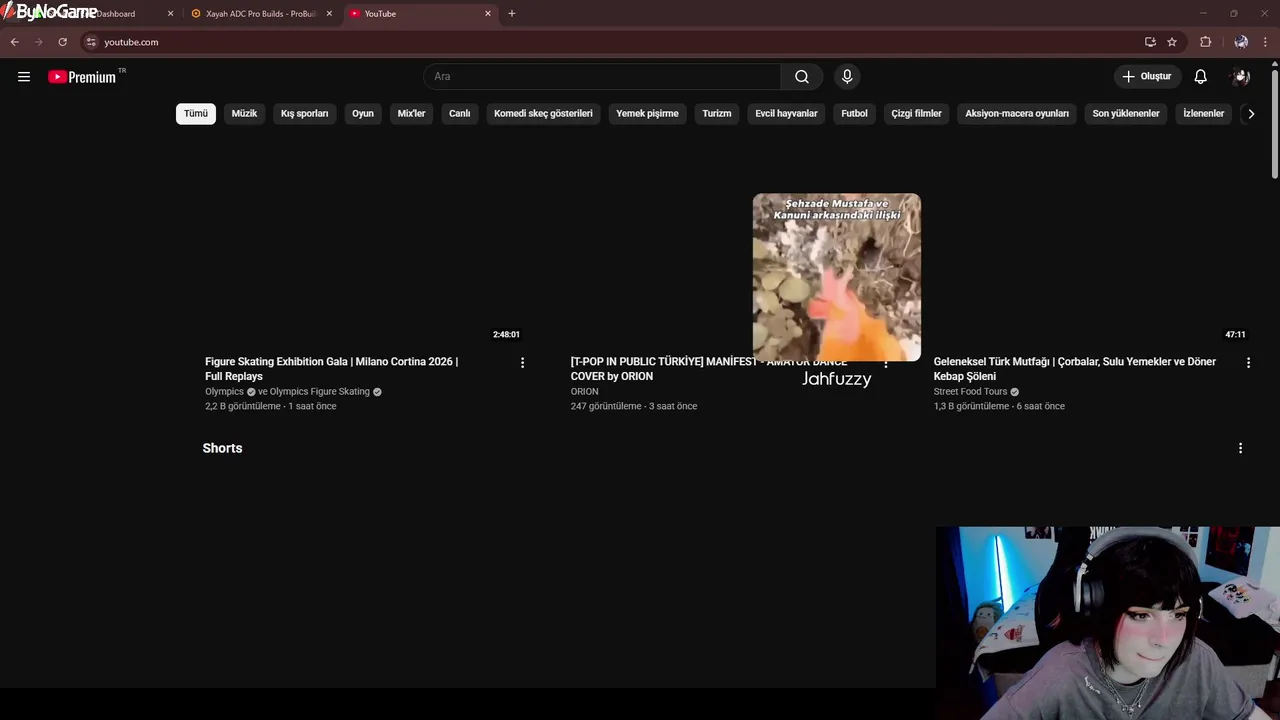Click the 2:48:01 duration badge
The image size is (1280, 720).
[506, 335]
